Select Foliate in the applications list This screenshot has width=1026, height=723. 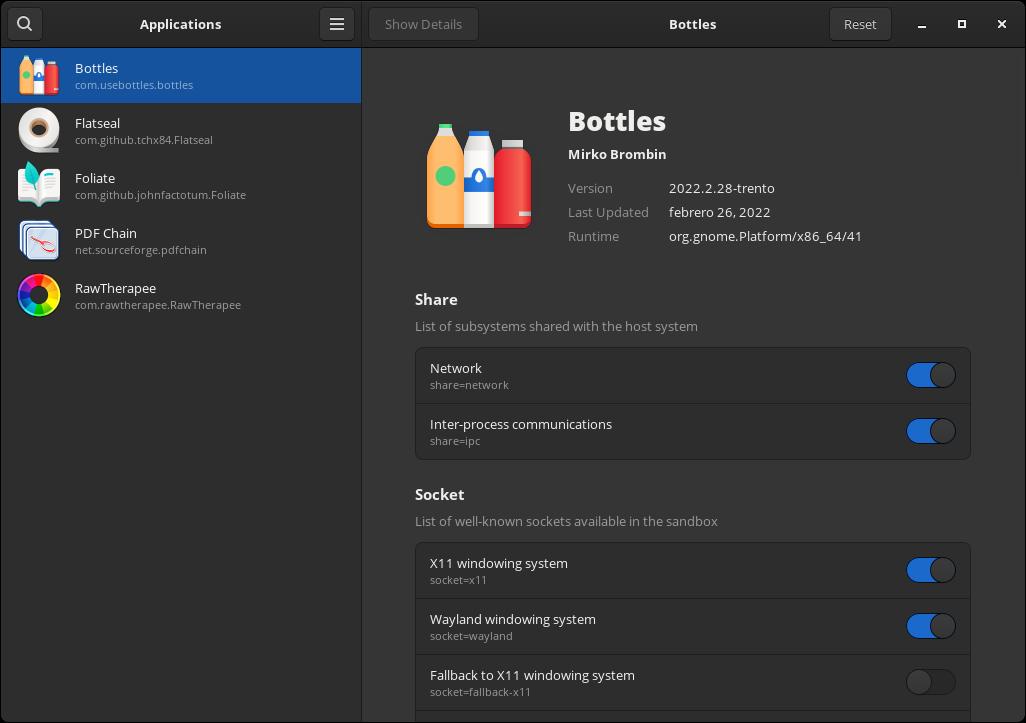click(x=181, y=185)
